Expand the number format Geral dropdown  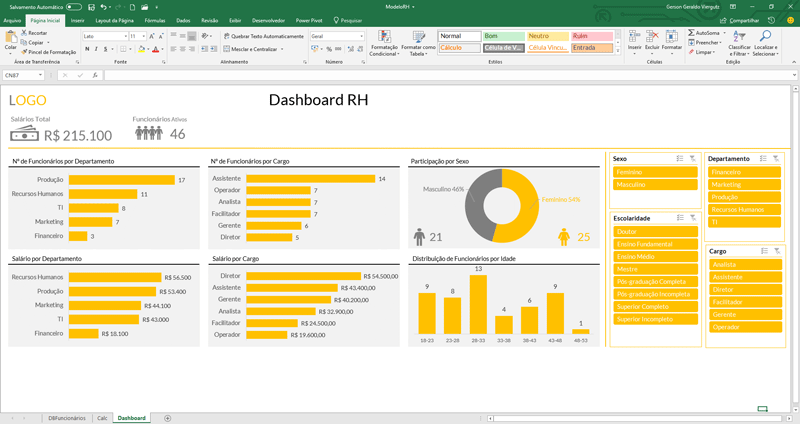(x=362, y=36)
